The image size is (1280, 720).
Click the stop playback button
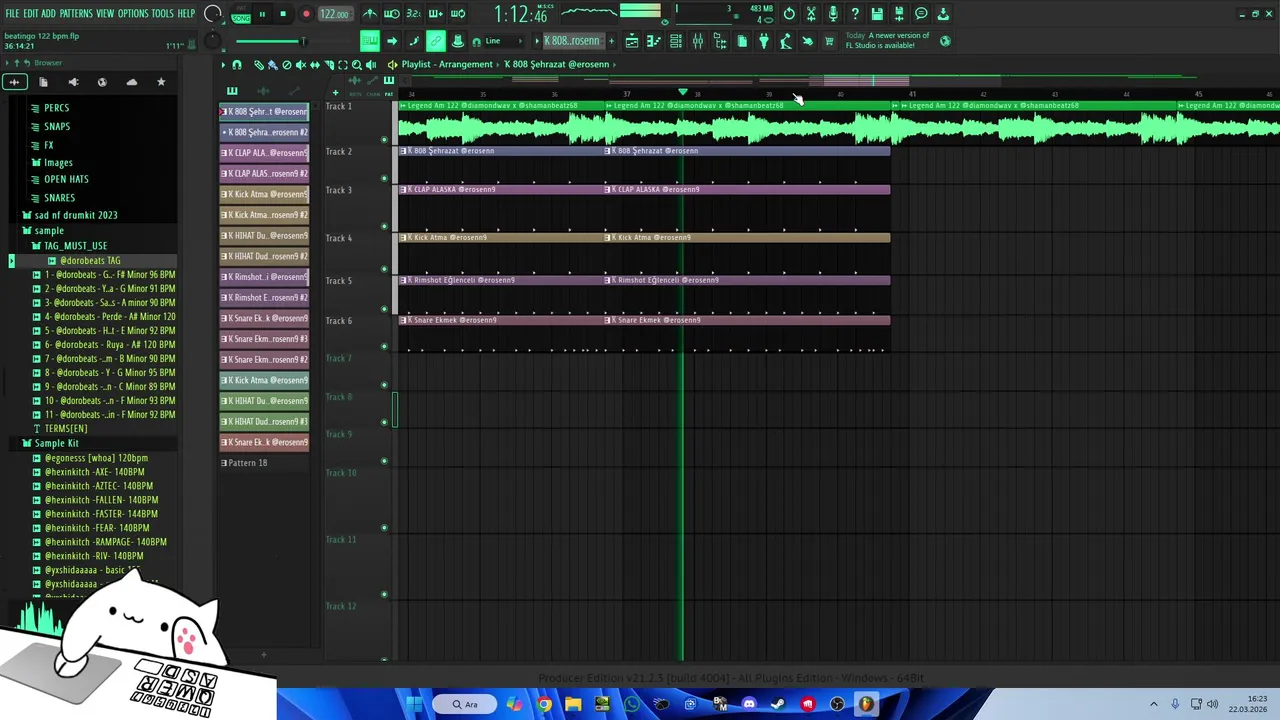tap(283, 14)
